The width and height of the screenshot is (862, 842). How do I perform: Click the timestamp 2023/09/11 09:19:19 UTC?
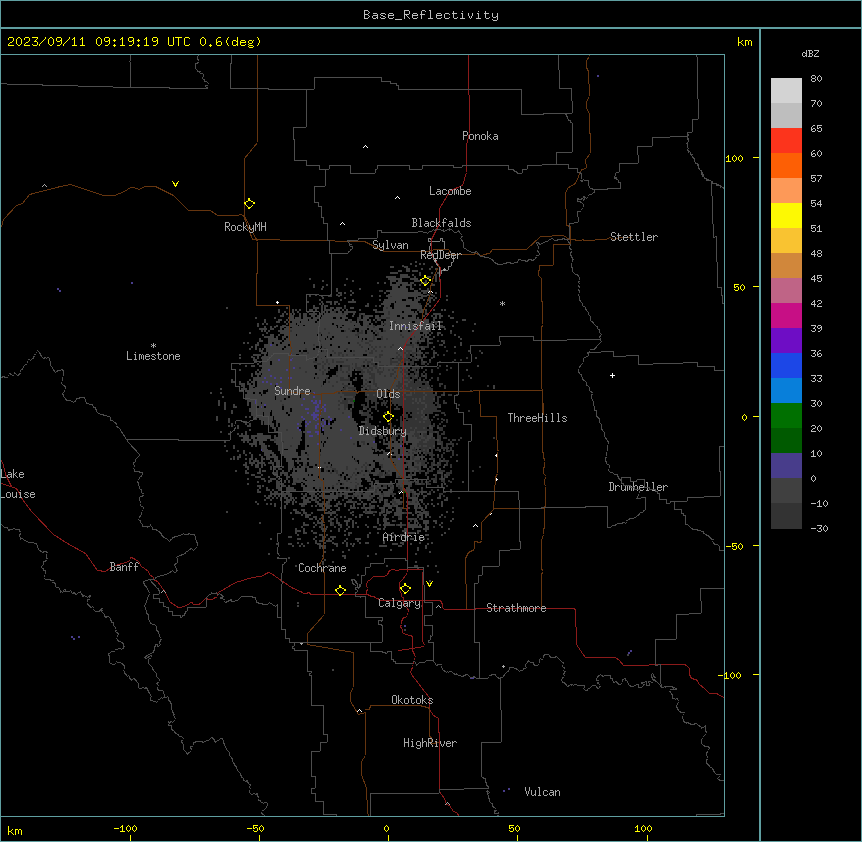[99, 42]
